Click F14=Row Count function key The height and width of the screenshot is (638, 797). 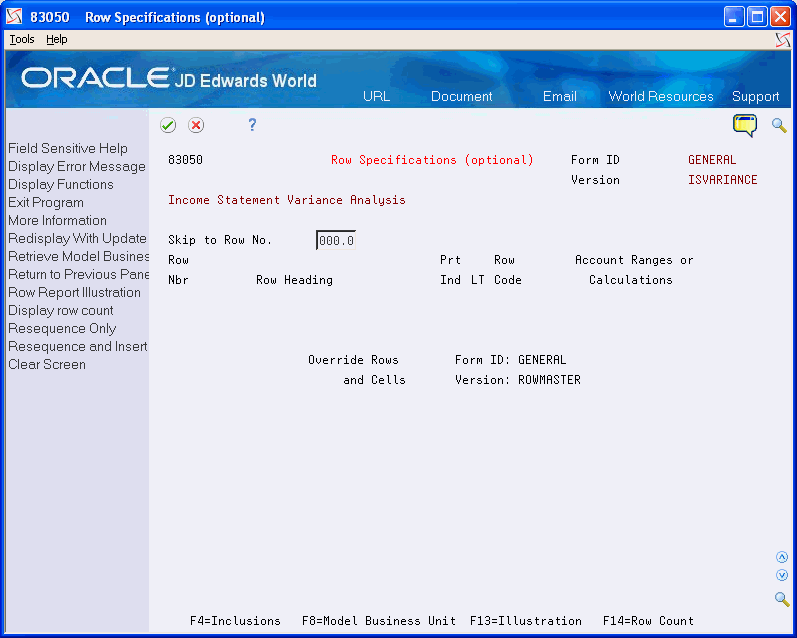pos(648,621)
